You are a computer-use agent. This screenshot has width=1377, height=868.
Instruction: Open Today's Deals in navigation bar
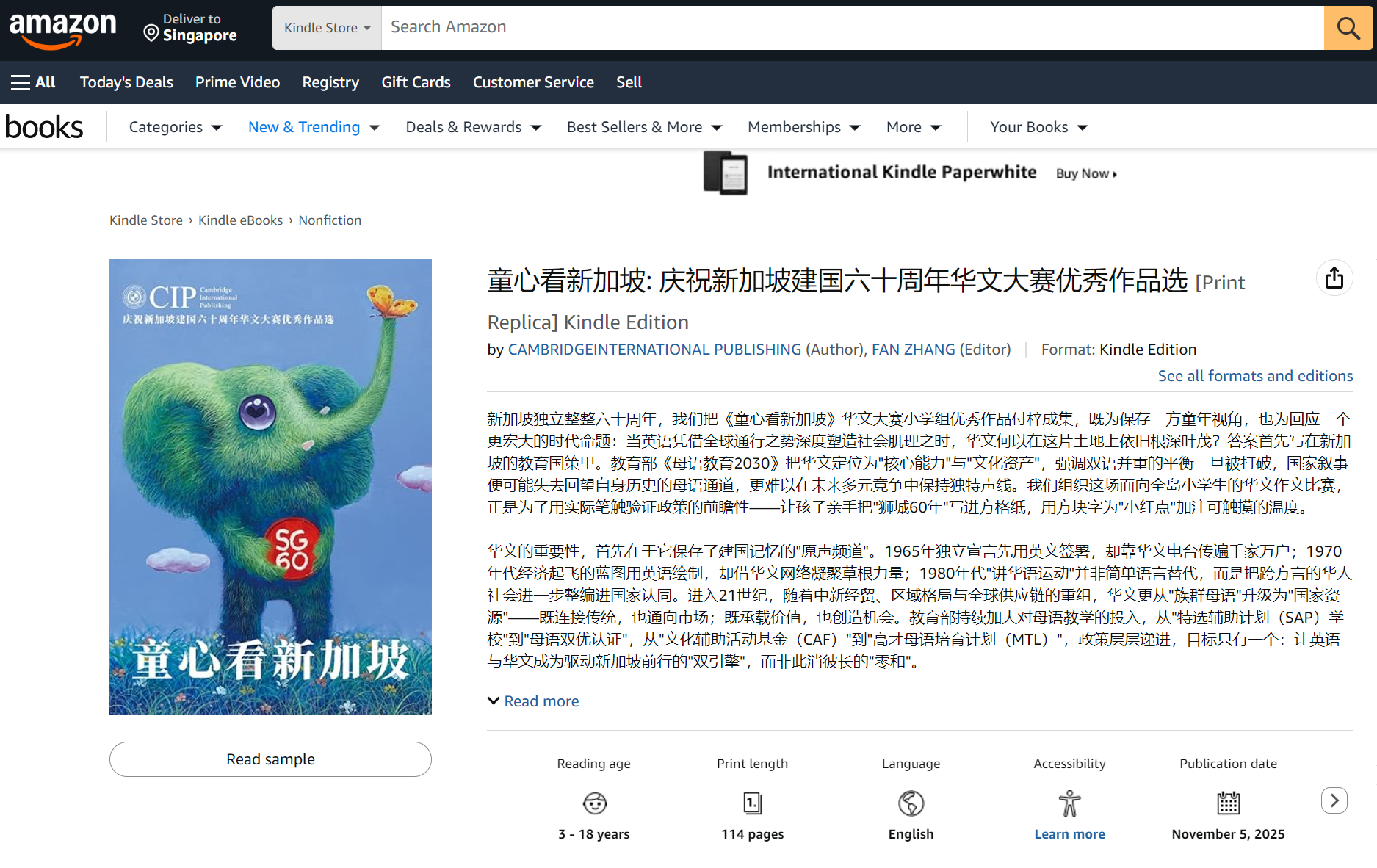click(x=126, y=82)
